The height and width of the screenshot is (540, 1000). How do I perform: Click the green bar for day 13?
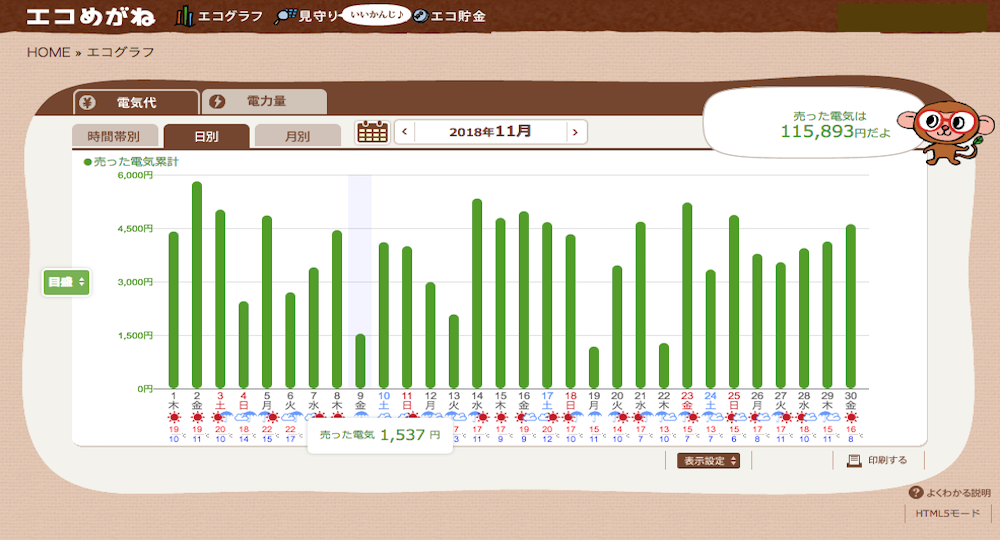(x=453, y=351)
